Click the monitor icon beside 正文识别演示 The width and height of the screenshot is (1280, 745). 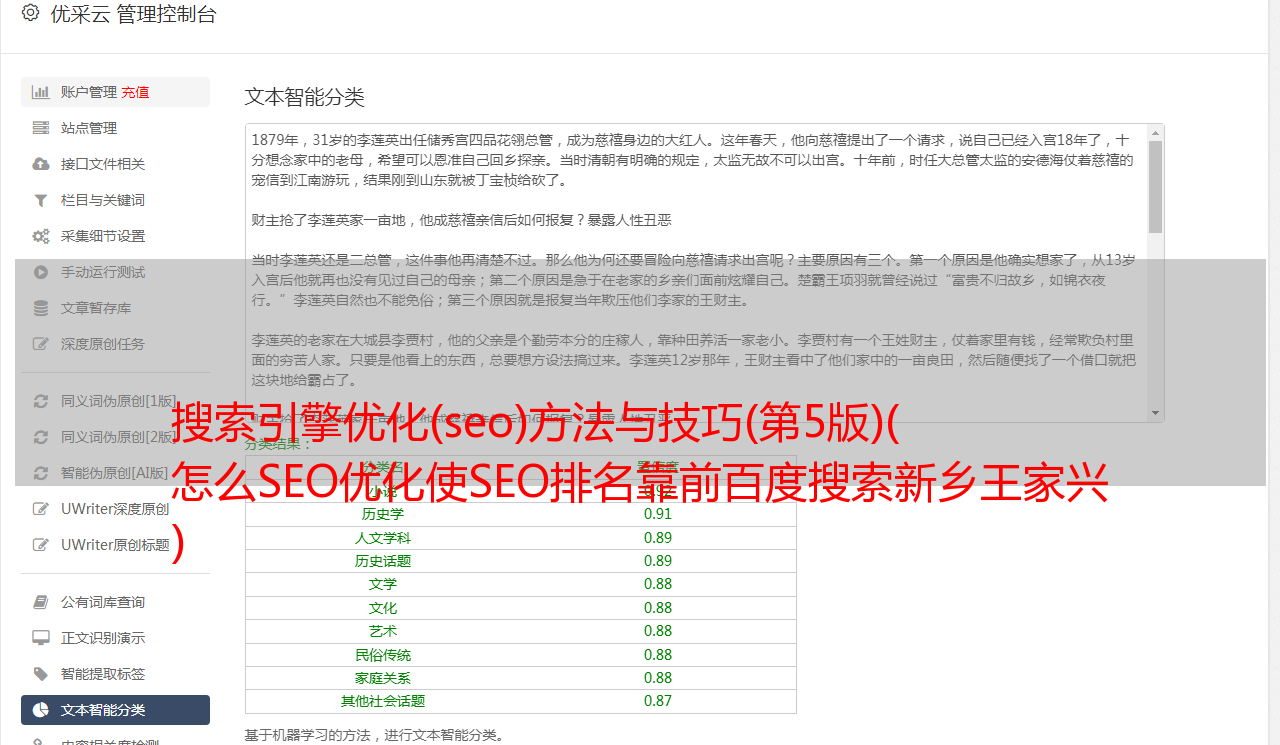(x=41, y=638)
